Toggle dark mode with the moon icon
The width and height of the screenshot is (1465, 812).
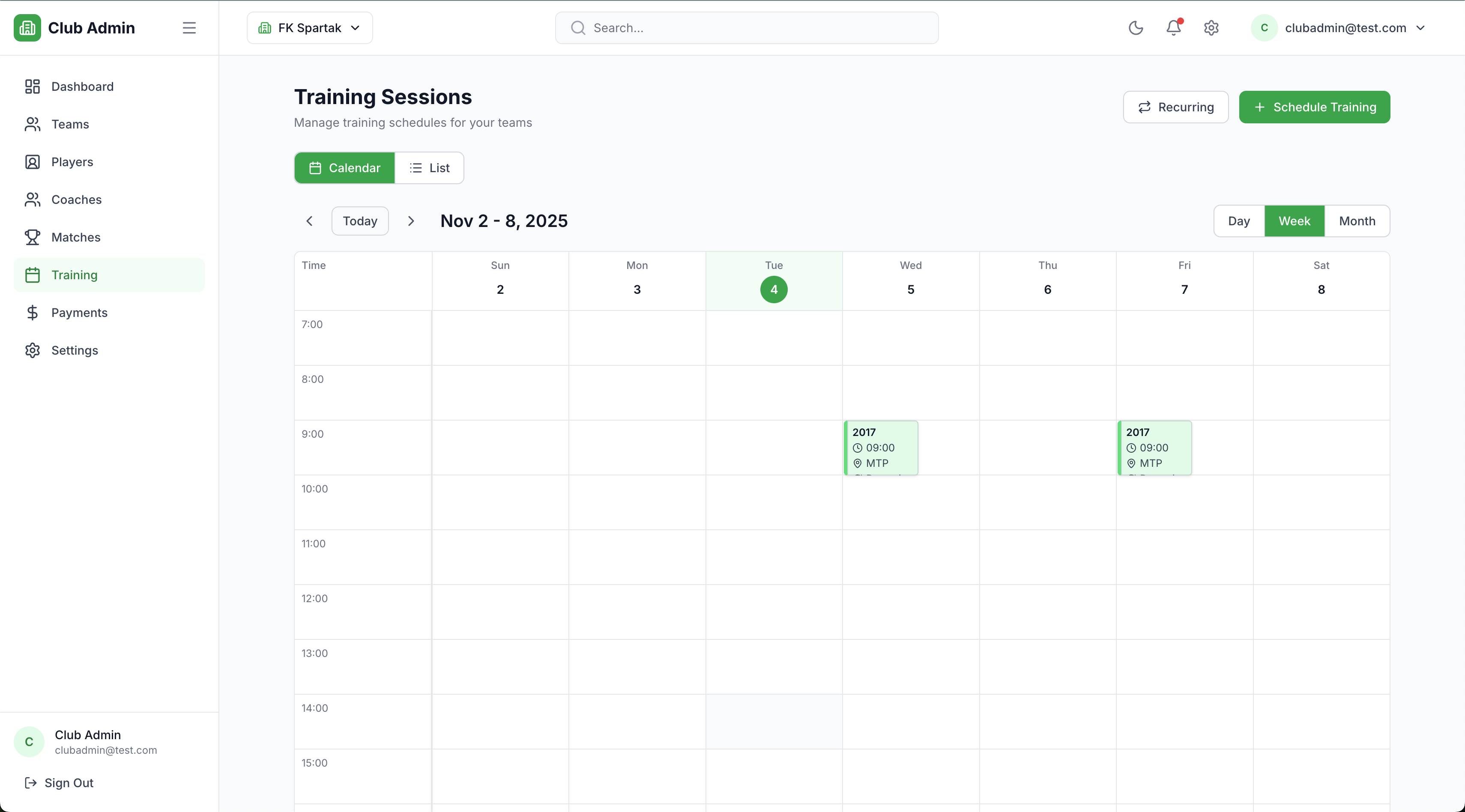(1135, 28)
